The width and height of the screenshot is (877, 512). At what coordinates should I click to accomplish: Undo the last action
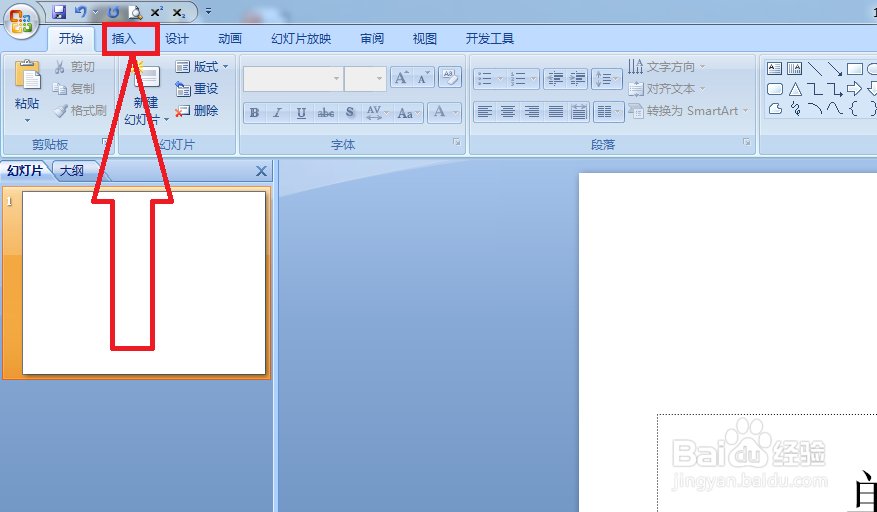pyautogui.click(x=81, y=12)
